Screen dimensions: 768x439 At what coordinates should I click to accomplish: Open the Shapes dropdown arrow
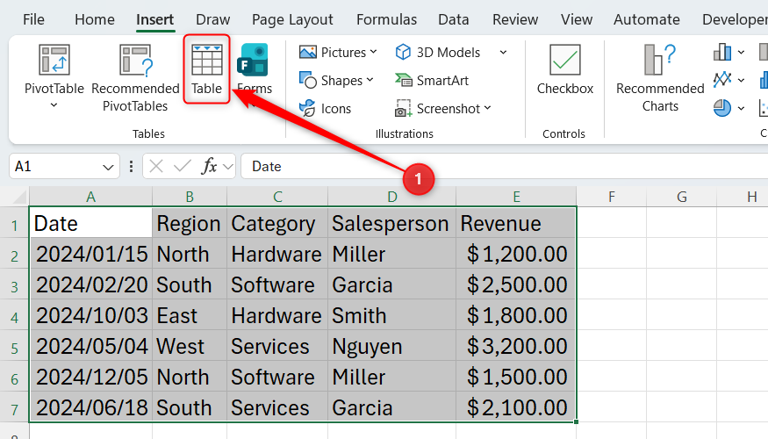coord(370,79)
